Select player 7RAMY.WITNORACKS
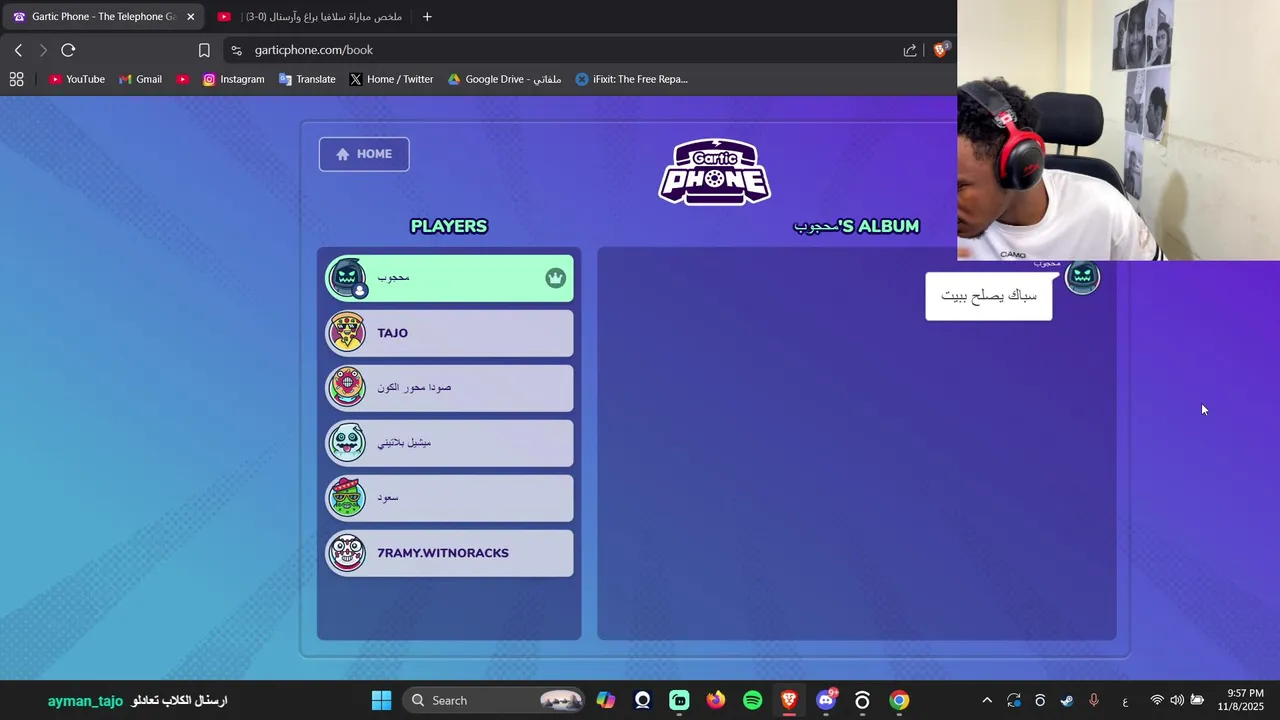Image resolution: width=1280 pixels, height=720 pixels. 449,553
